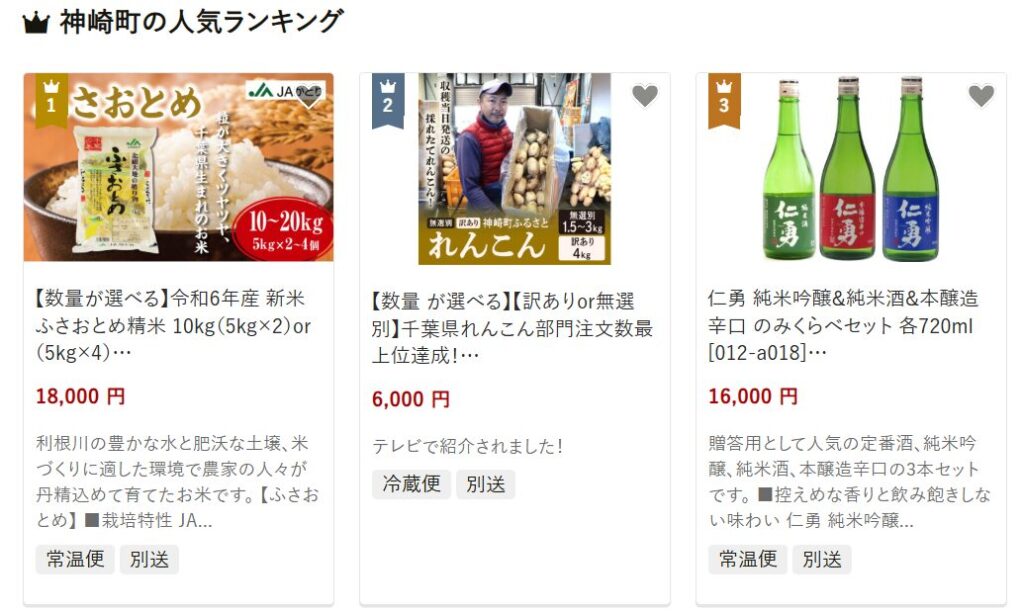Click the rank 1 gold crown badge
Image resolution: width=1024 pixels, height=612 pixels.
coord(52,99)
